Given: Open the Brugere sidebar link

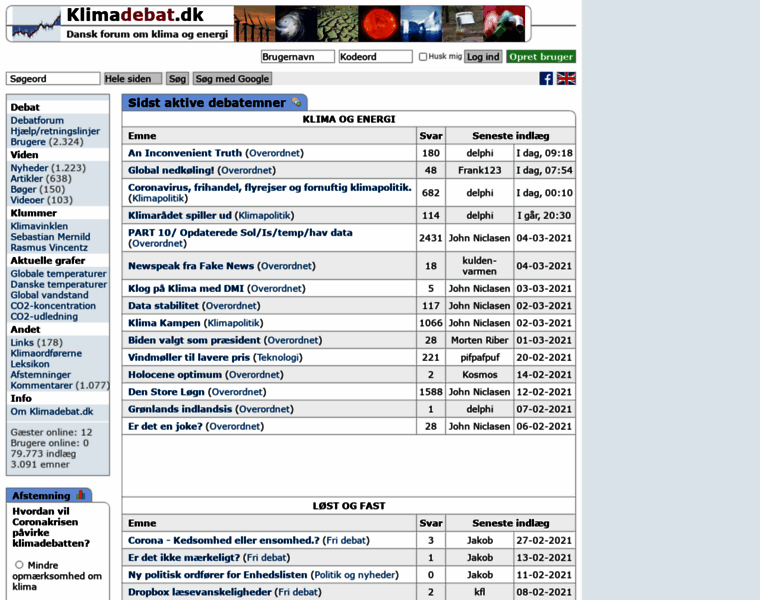Looking at the screenshot, I should 28,142.
